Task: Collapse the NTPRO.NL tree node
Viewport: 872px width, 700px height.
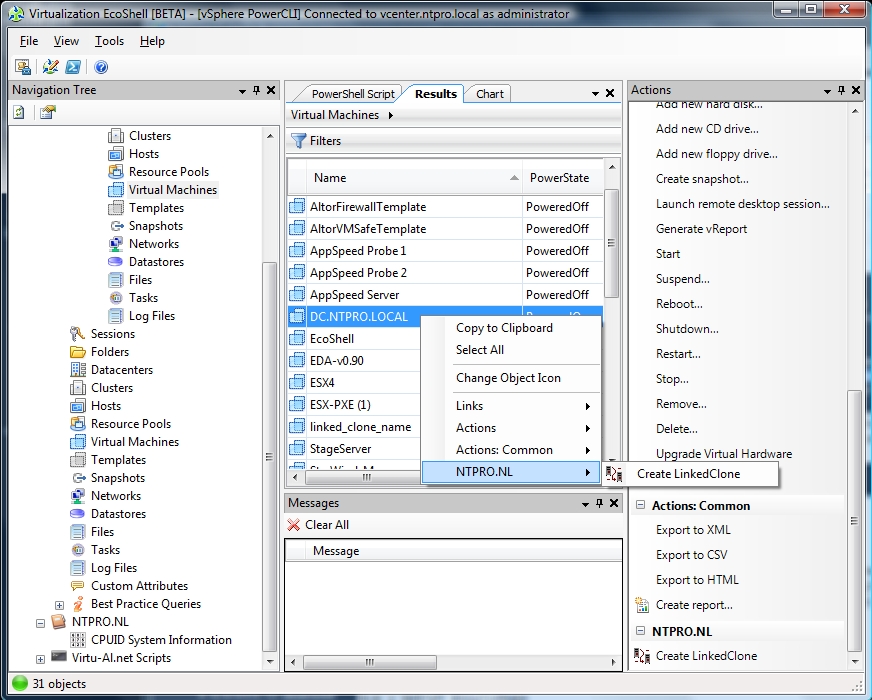Action: tap(41, 623)
